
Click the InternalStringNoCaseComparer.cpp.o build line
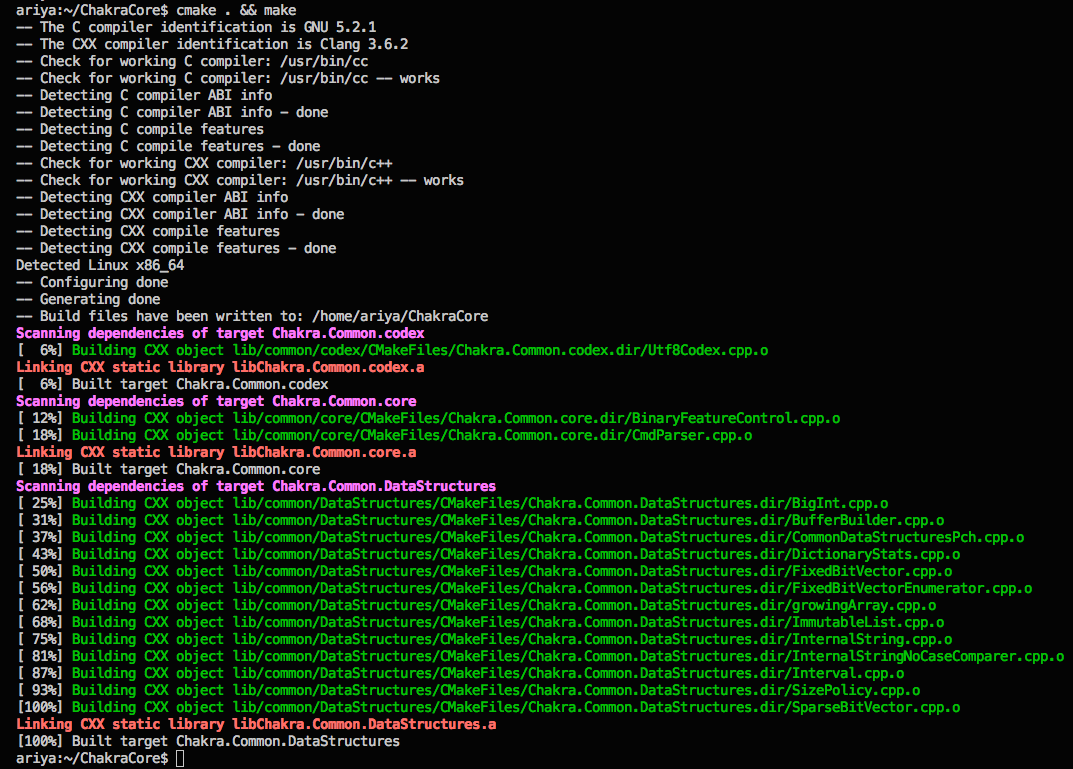coord(541,656)
